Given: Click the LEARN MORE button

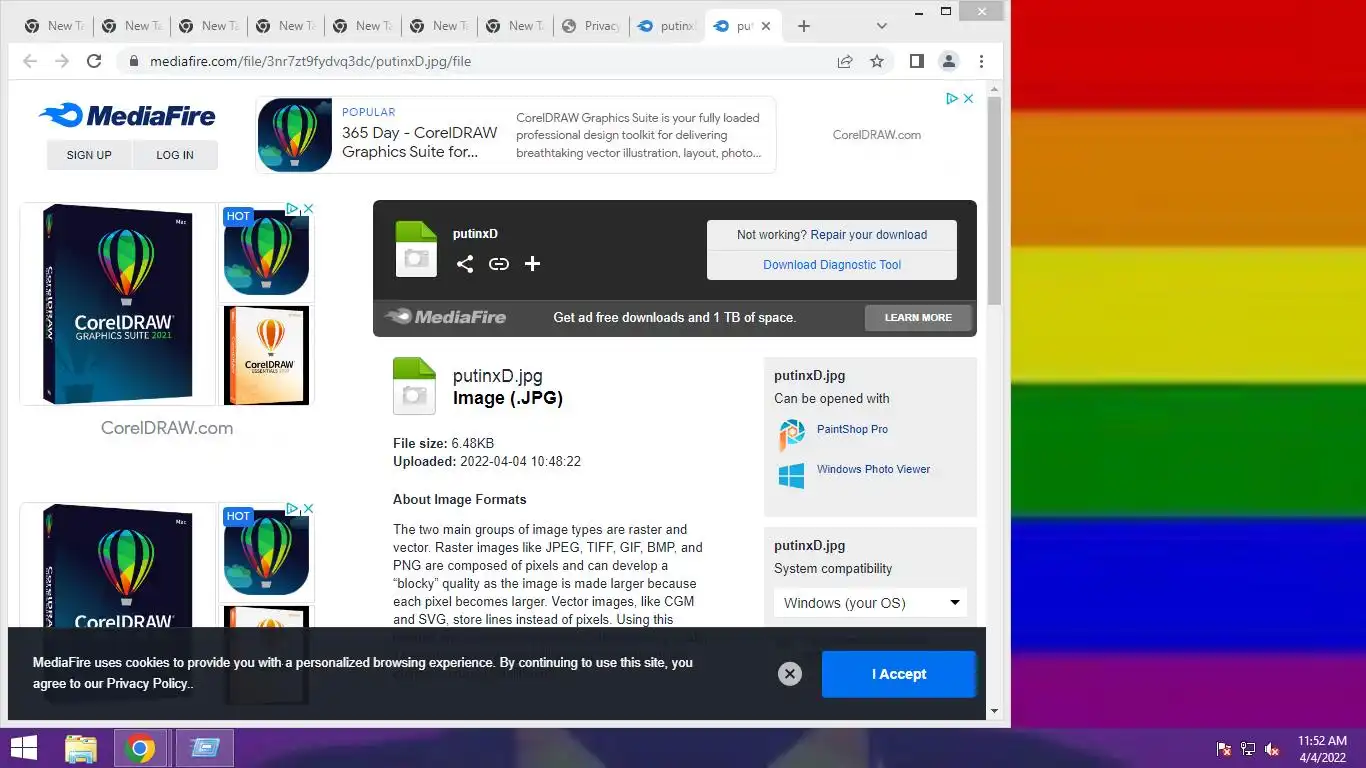Looking at the screenshot, I should (x=918, y=318).
